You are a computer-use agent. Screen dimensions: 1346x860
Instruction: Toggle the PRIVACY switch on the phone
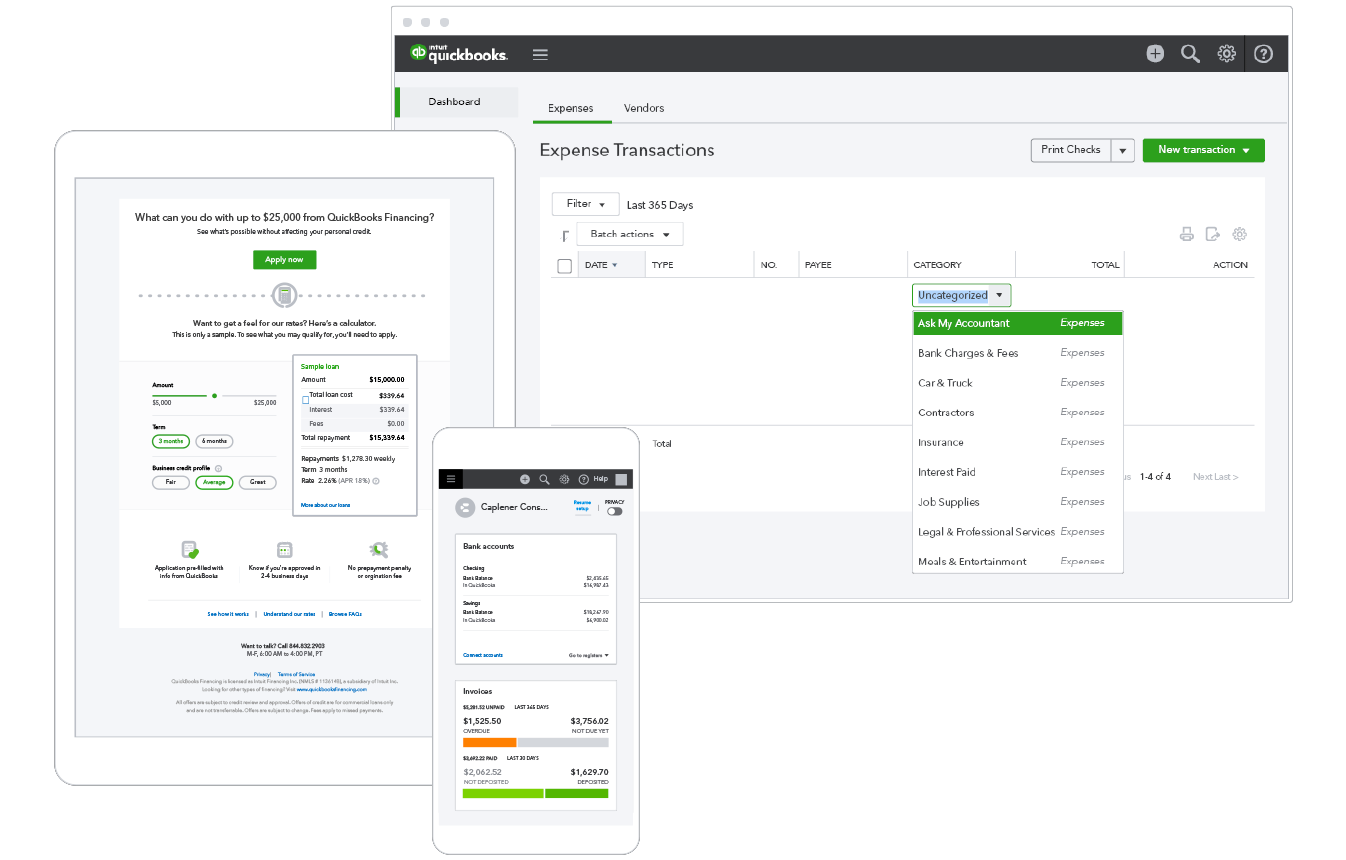[614, 511]
